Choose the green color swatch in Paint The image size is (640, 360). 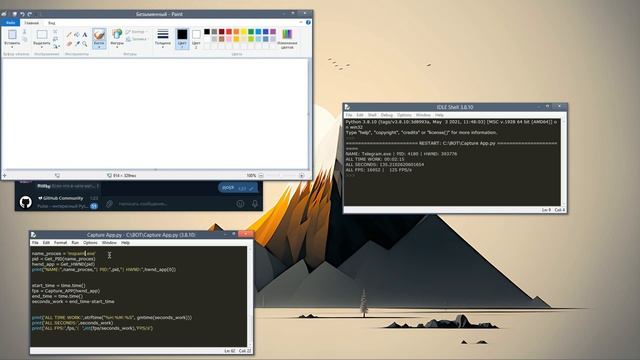coord(251,31)
